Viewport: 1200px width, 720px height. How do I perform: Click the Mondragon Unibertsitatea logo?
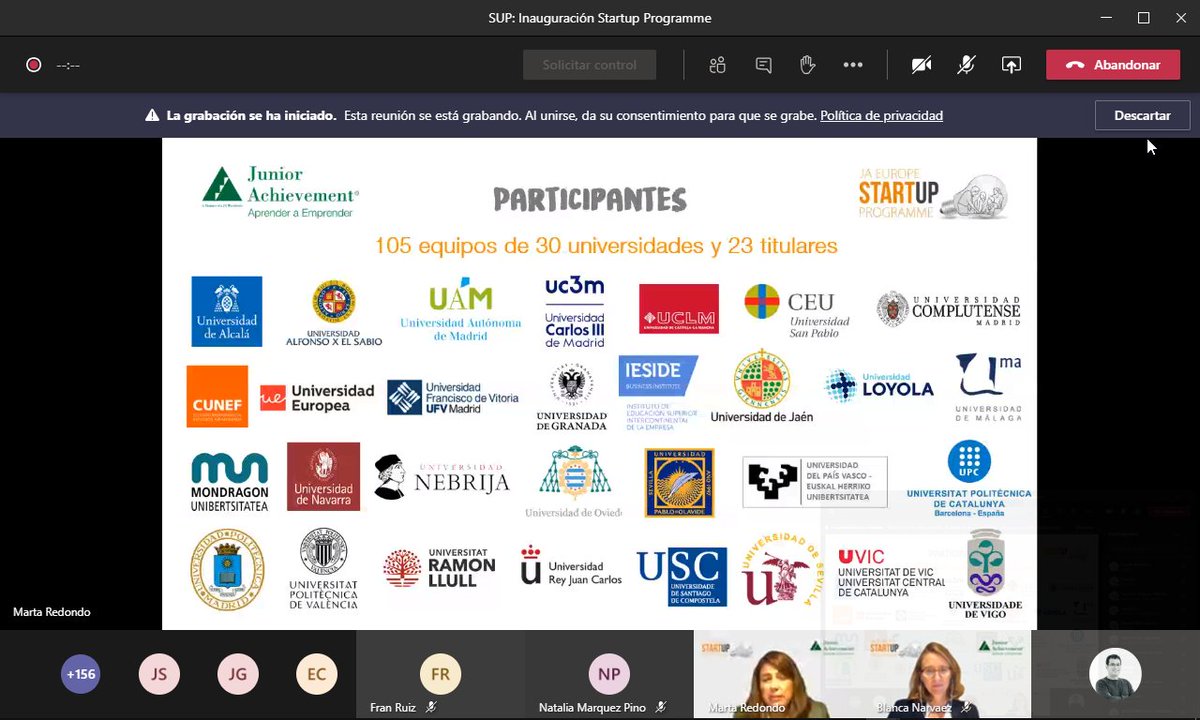[x=229, y=481]
